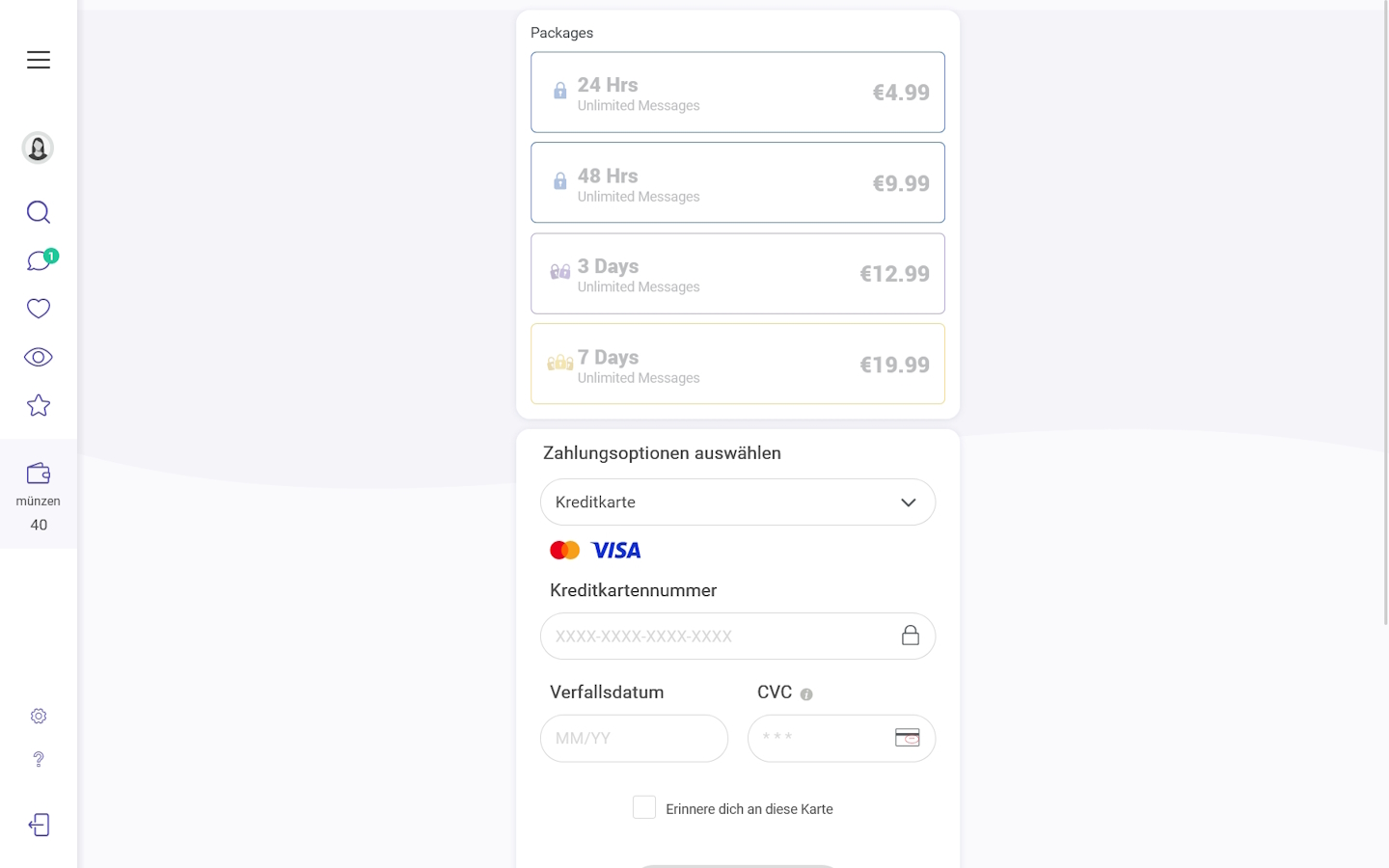
Task: Open the CVC info tooltip
Action: point(807,692)
